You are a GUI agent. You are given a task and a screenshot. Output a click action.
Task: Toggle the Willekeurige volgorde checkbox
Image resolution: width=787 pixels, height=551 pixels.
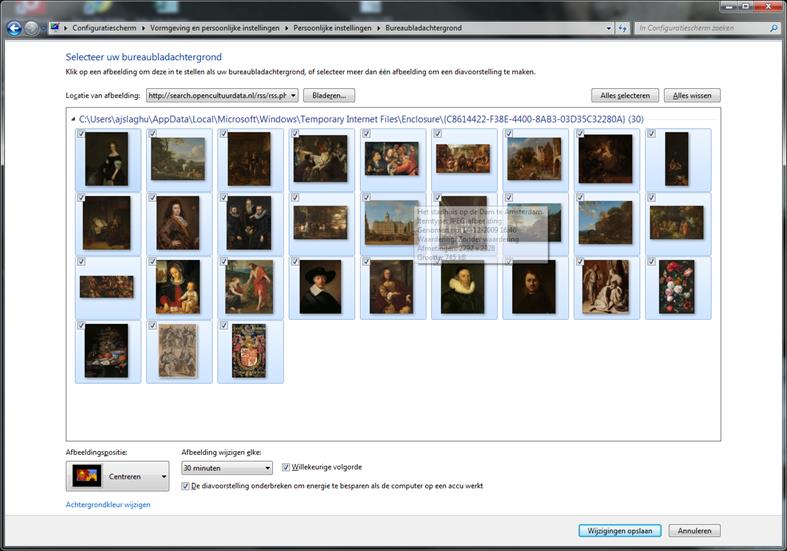(x=286, y=467)
